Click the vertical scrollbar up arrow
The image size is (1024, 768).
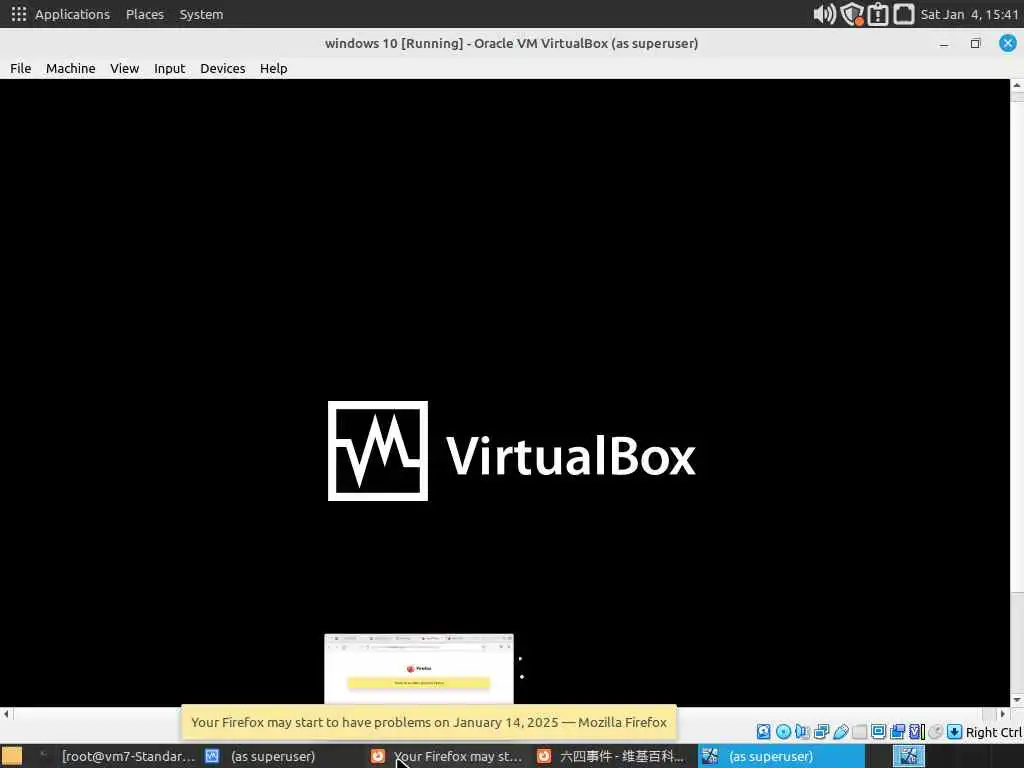point(1017,86)
